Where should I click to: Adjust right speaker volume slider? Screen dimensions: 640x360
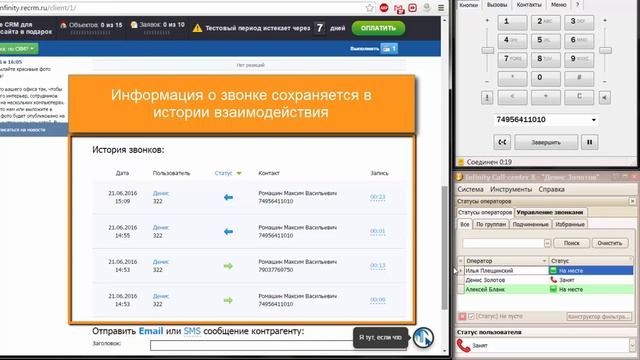point(605,50)
